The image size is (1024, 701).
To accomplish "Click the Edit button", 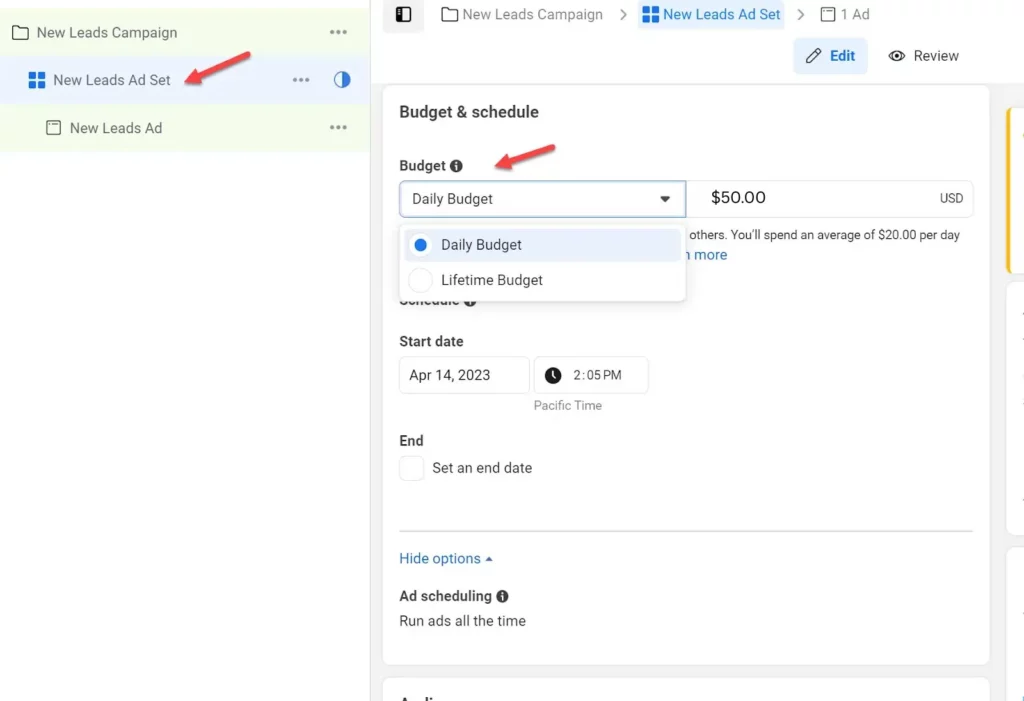I will [830, 56].
